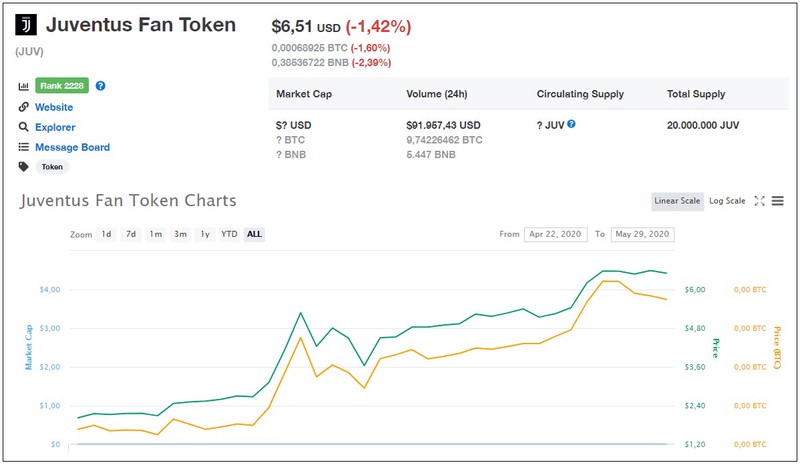The image size is (800, 465).
Task: Set chart zoom to 1d
Action: pyautogui.click(x=106, y=234)
